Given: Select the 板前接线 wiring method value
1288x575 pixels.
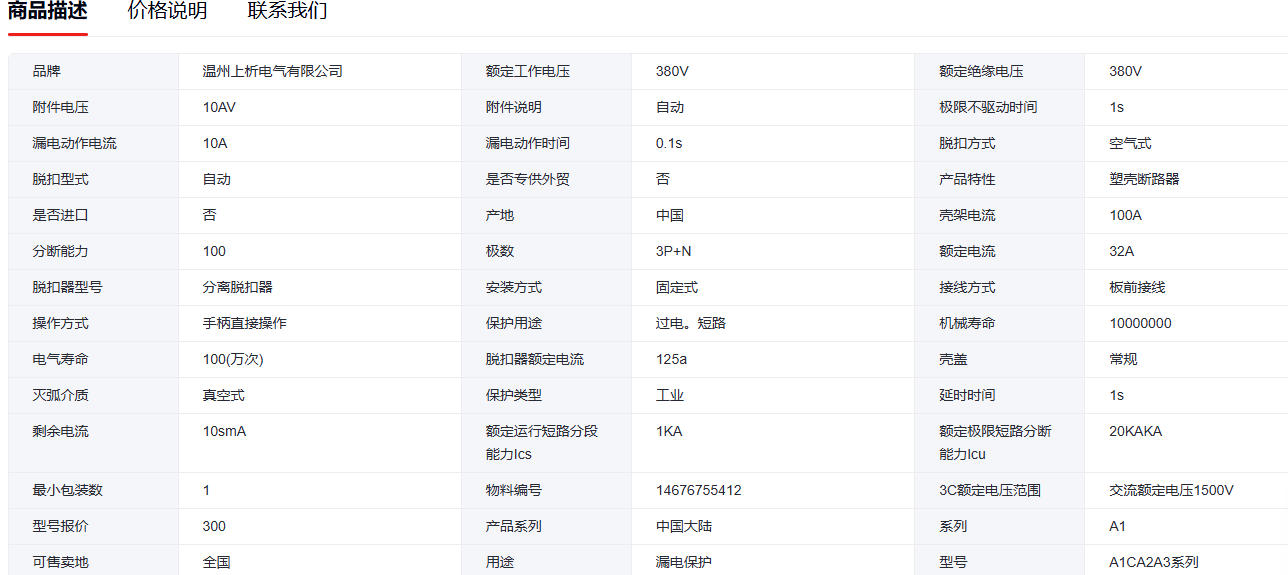Looking at the screenshot, I should pos(1137,287).
